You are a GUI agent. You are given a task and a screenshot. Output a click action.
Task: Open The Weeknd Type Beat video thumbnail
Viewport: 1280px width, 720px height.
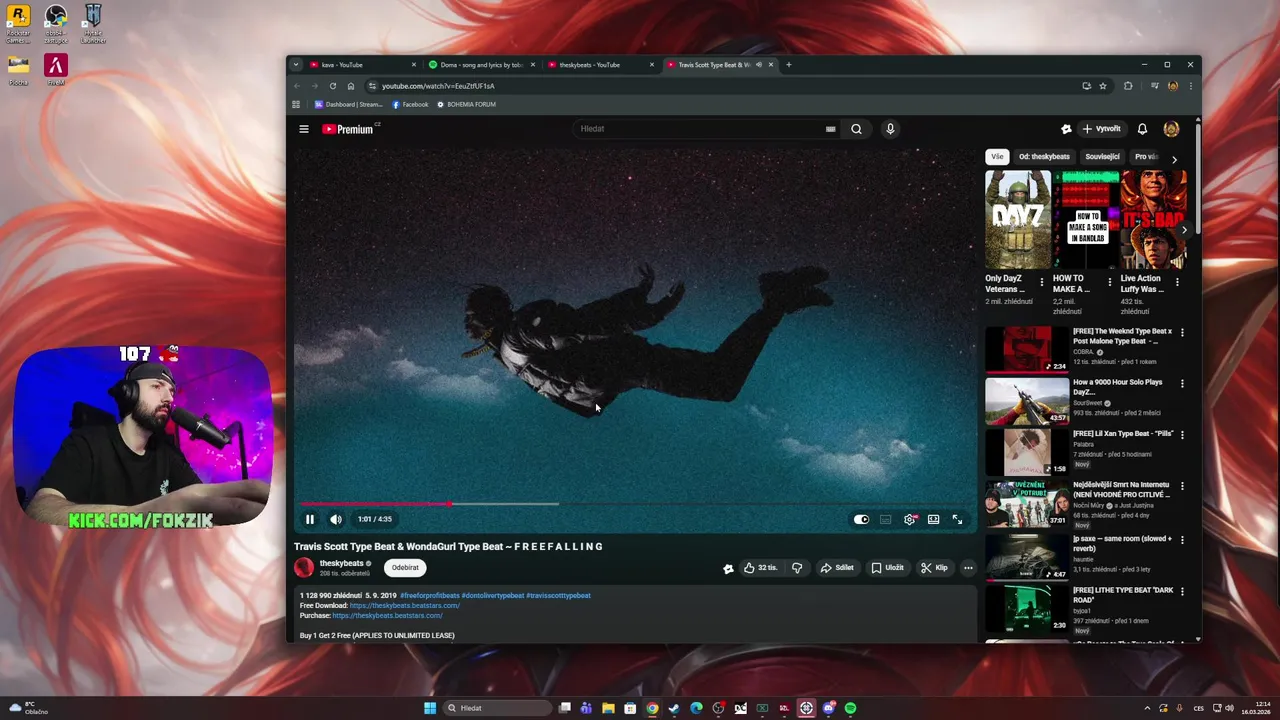coord(1027,349)
